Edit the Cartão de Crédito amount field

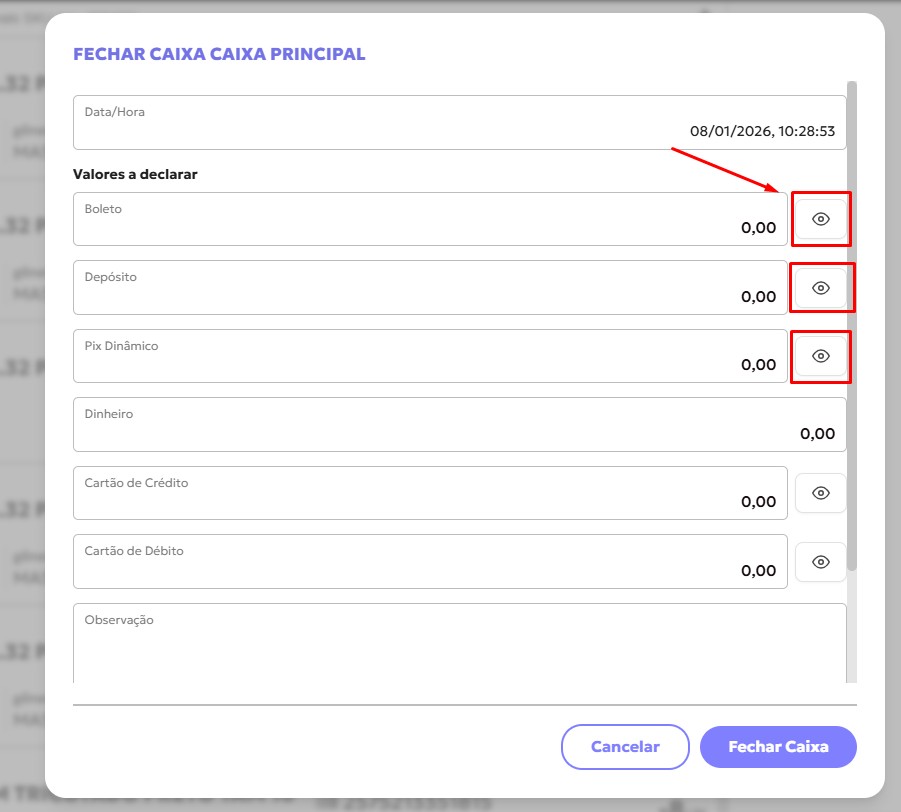tap(430, 494)
